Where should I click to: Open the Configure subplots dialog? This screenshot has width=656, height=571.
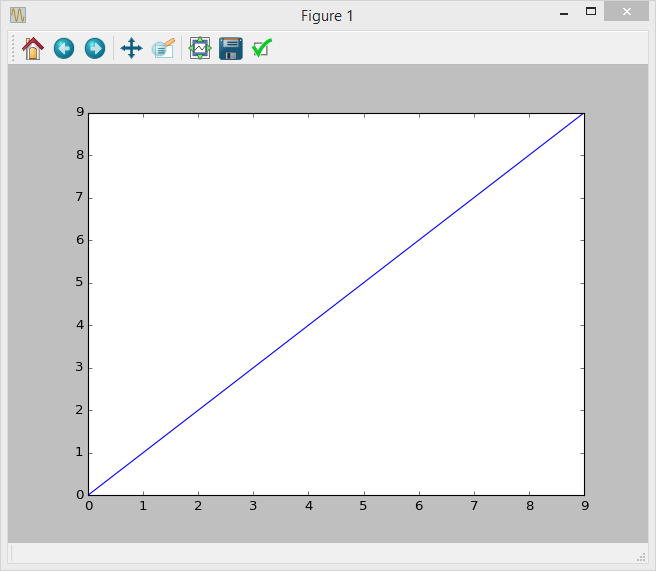[200, 48]
